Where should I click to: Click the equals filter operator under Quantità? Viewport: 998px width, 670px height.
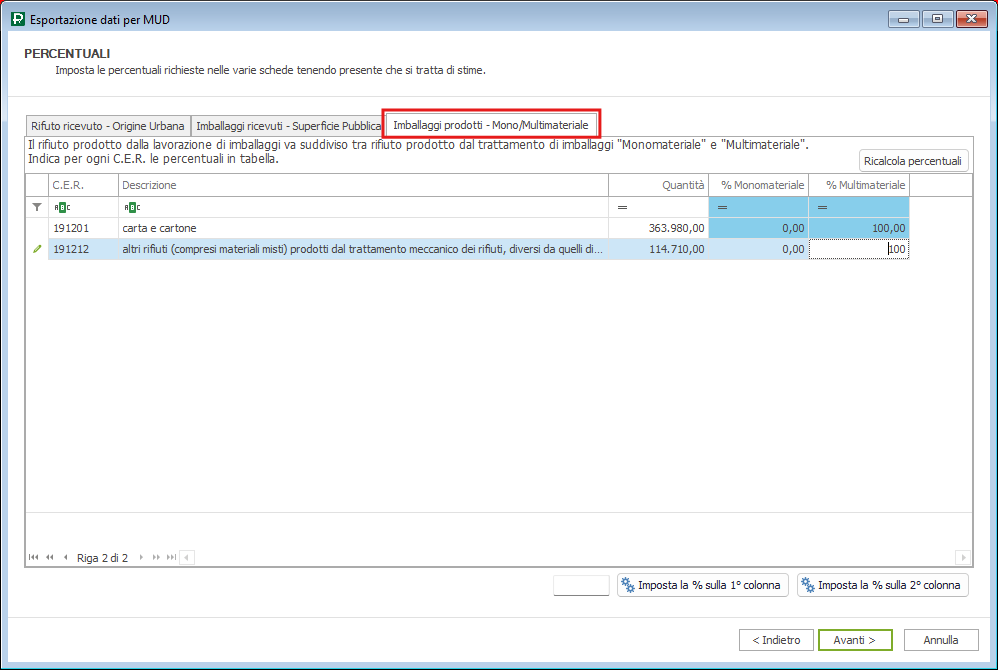pos(622,207)
